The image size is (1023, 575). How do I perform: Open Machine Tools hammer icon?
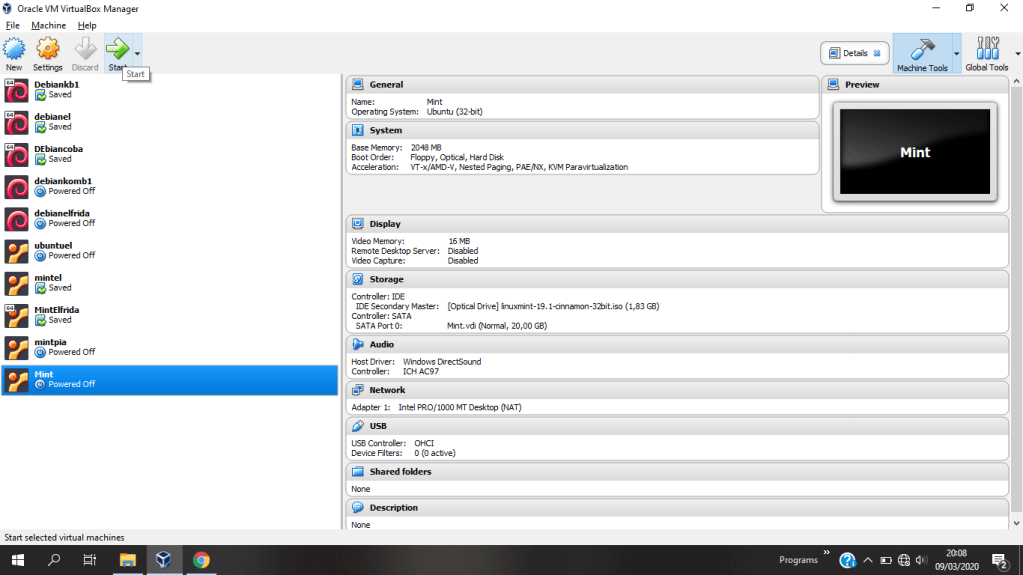tap(921, 52)
